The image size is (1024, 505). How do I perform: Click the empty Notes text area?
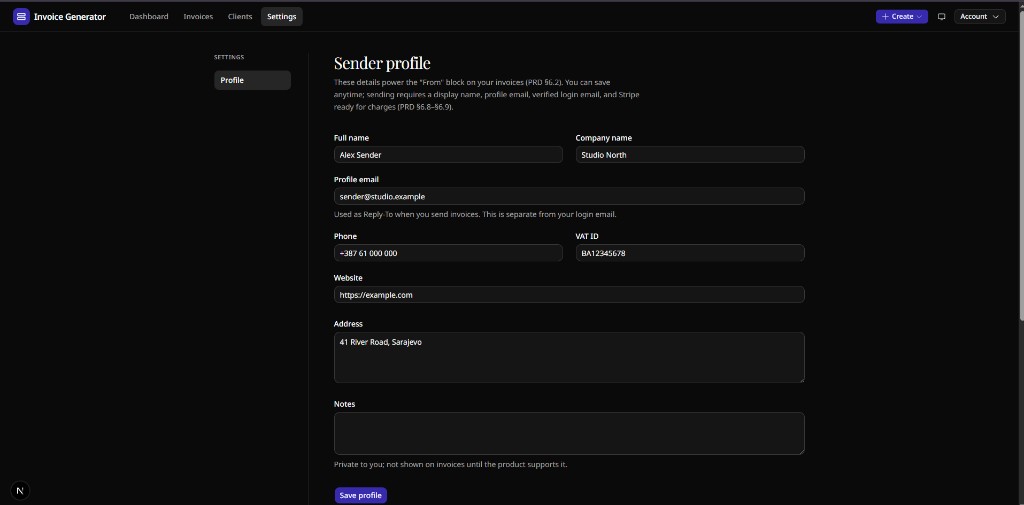[x=569, y=433]
